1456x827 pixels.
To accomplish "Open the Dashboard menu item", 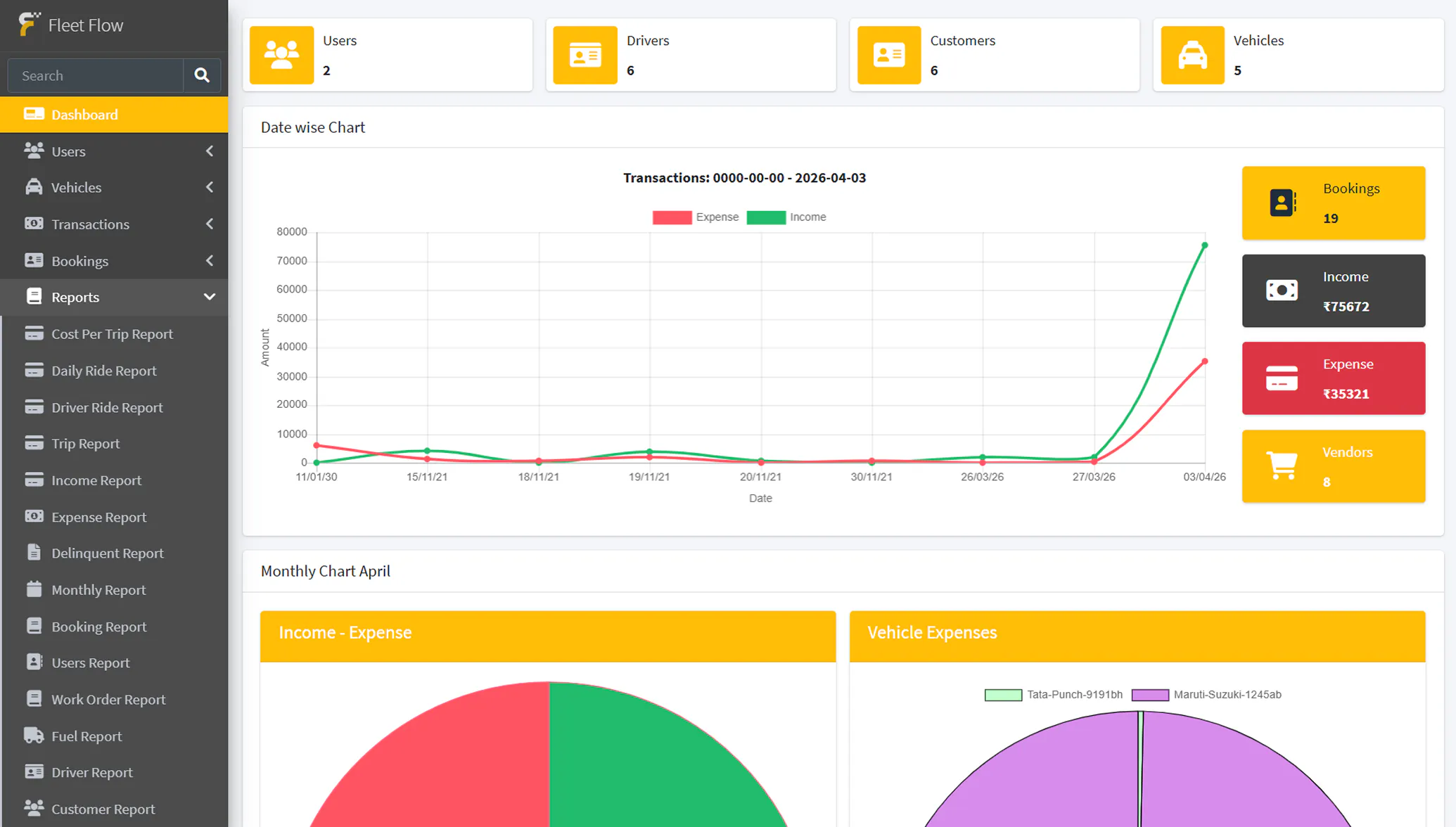I will (114, 115).
